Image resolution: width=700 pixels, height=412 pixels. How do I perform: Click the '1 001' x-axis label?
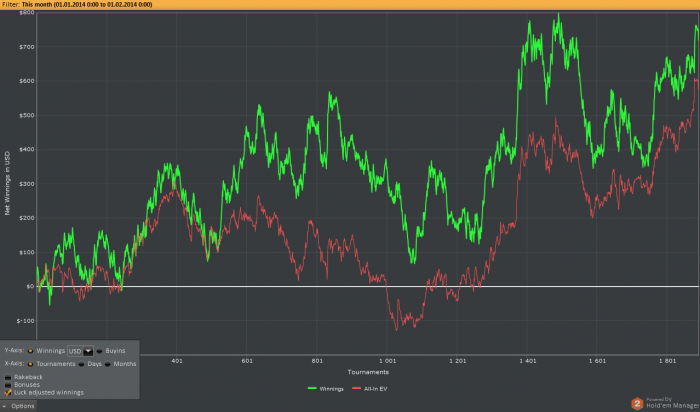pyautogui.click(x=388, y=361)
